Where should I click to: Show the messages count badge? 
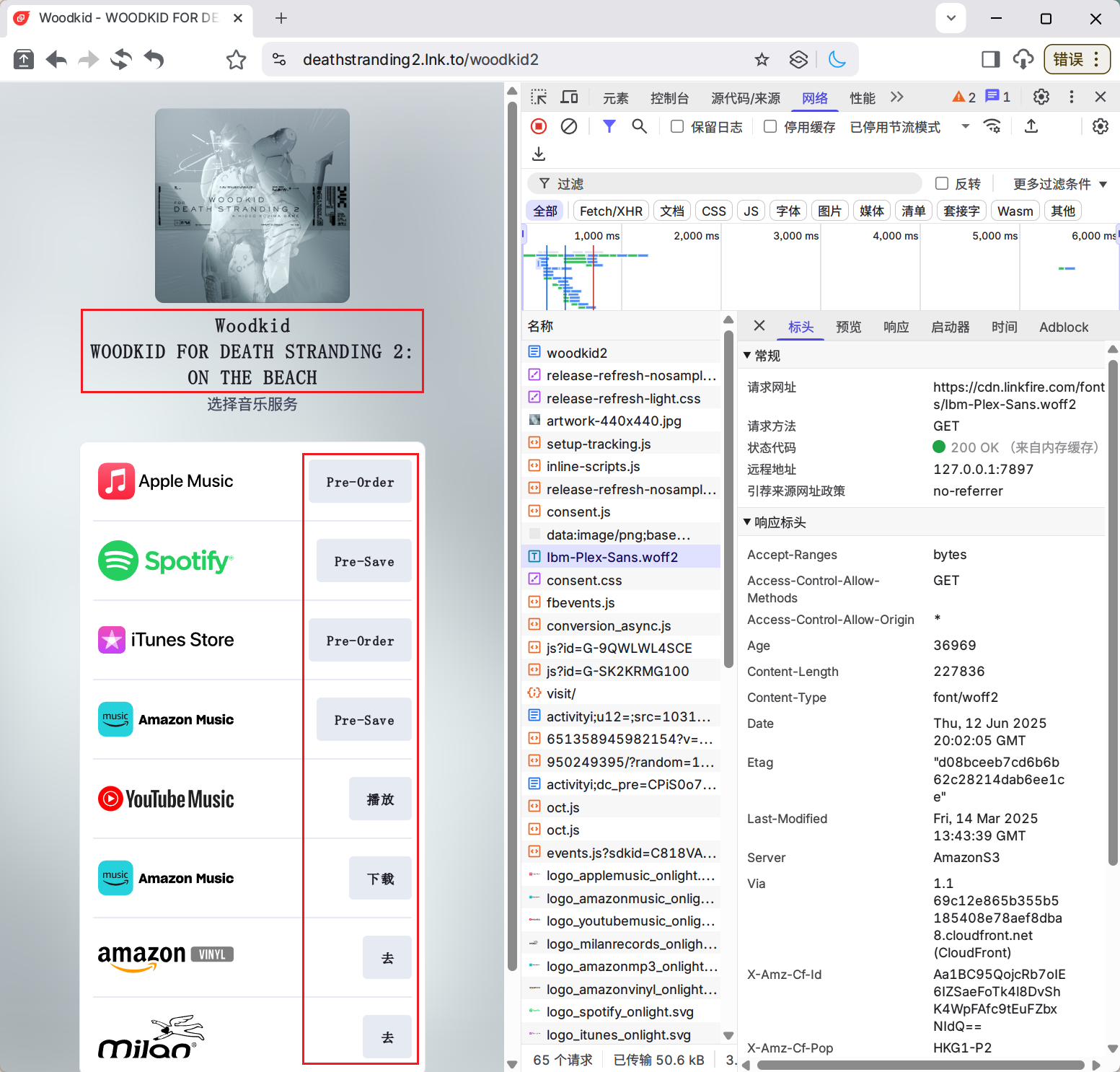[x=998, y=97]
